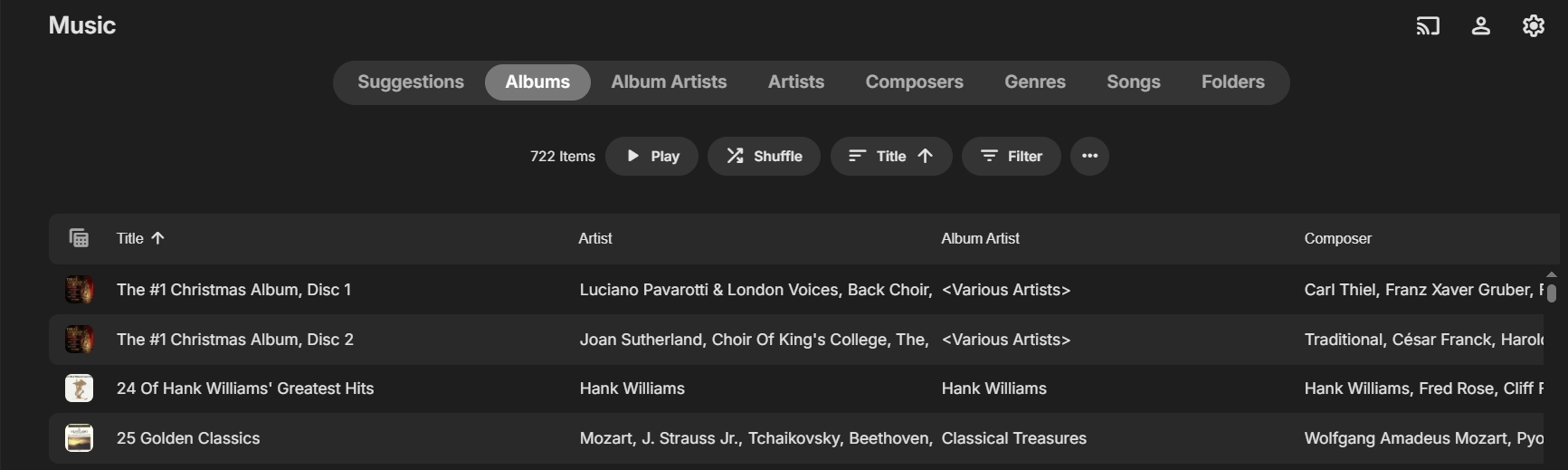Open The #1 Christmas Album, Disc 2
This screenshot has height=470, width=1568.
point(235,340)
